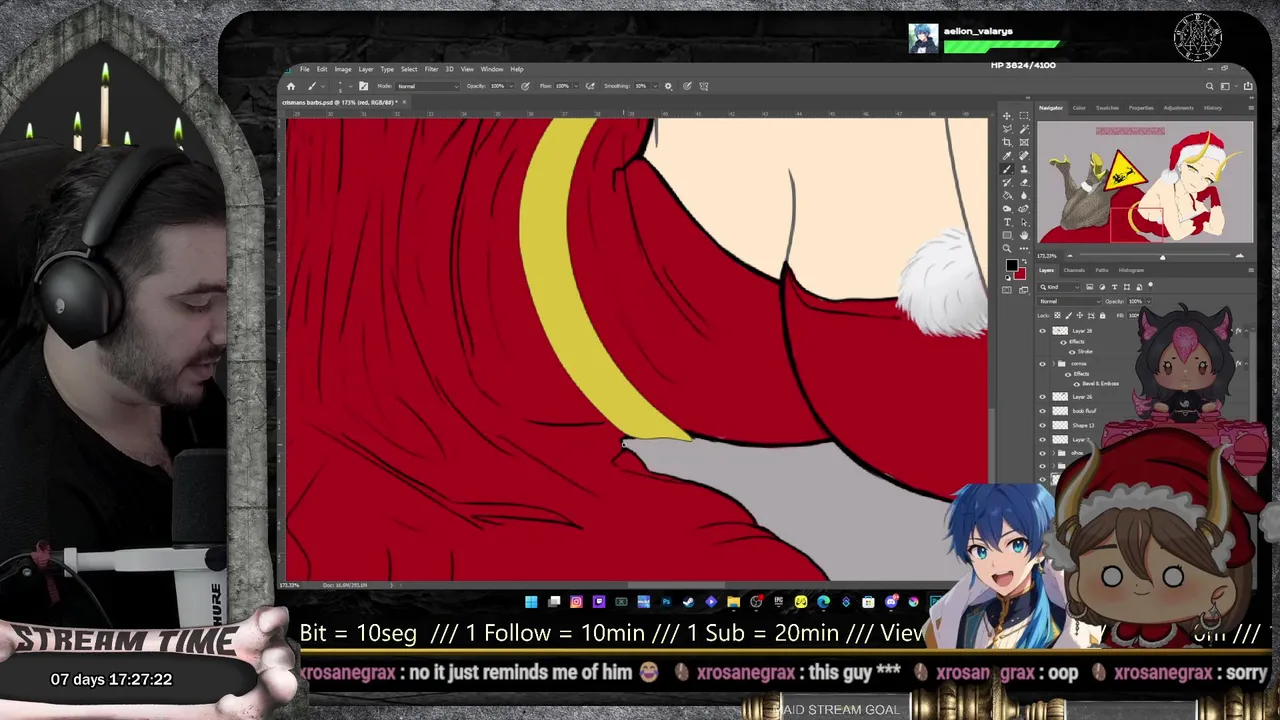Select the Dodge tool
1280x720 pixels.
[1007, 208]
